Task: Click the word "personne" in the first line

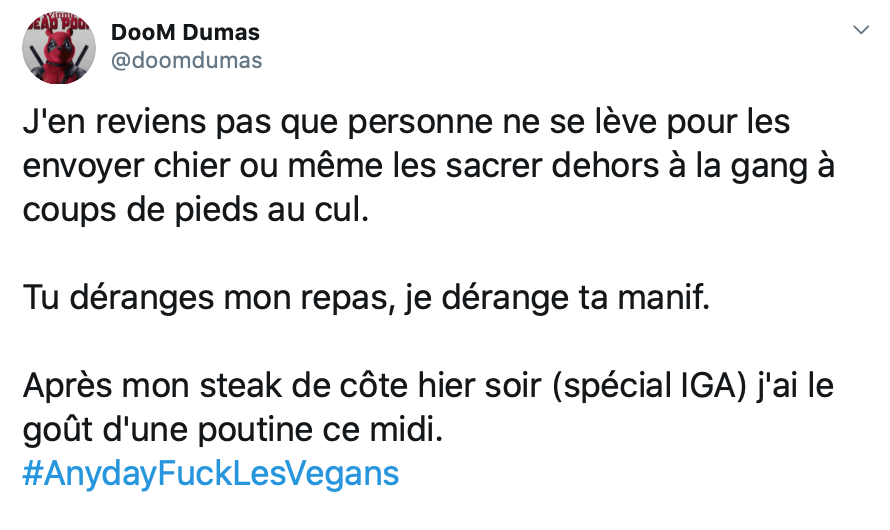Action: 420,123
